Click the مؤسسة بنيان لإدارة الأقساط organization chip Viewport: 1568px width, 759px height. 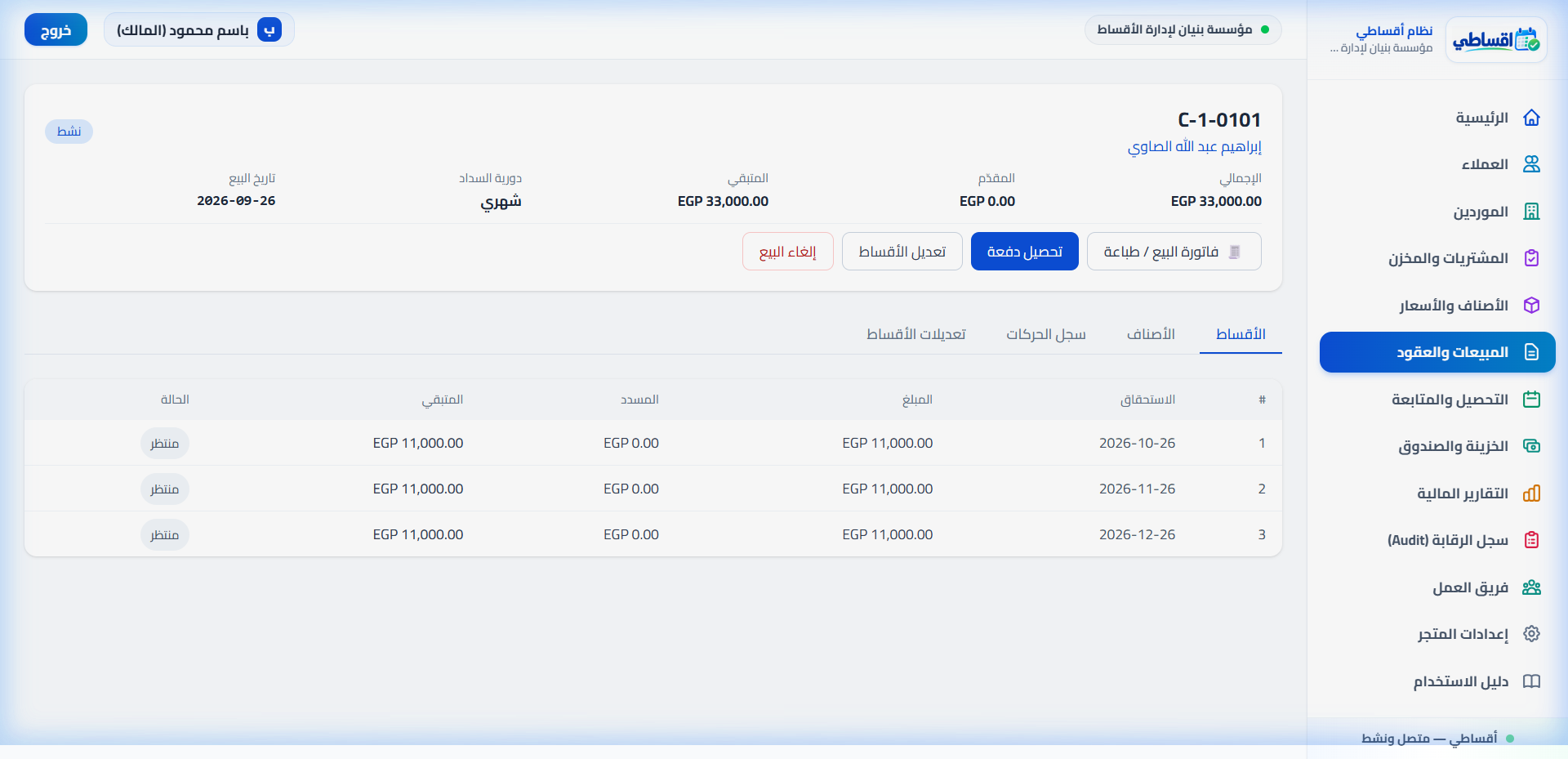[1183, 29]
